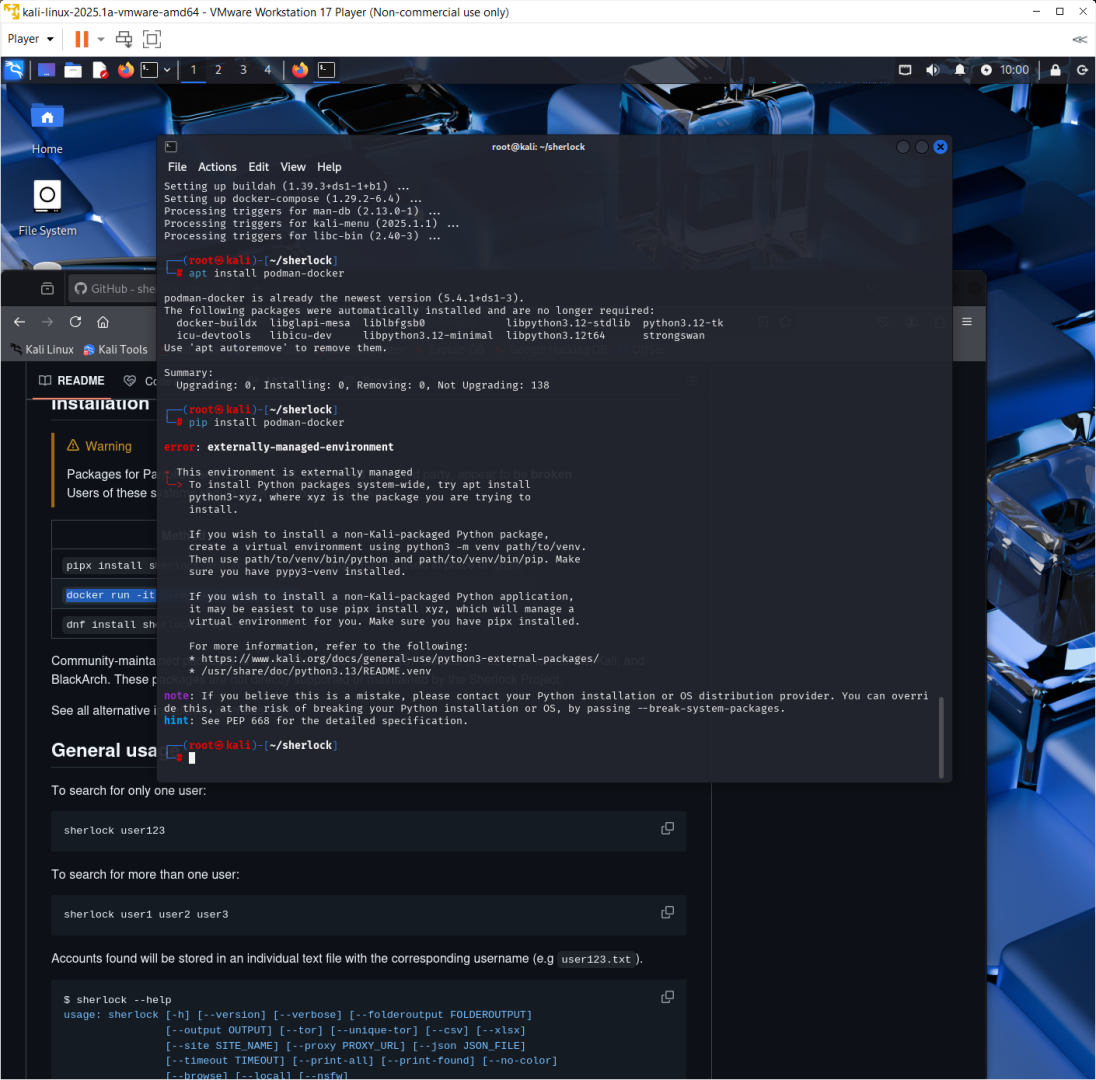Screen dimensions: 1096x1080
Task: Send Ctrl+Alt+Del to virtual machine
Action: click(124, 39)
